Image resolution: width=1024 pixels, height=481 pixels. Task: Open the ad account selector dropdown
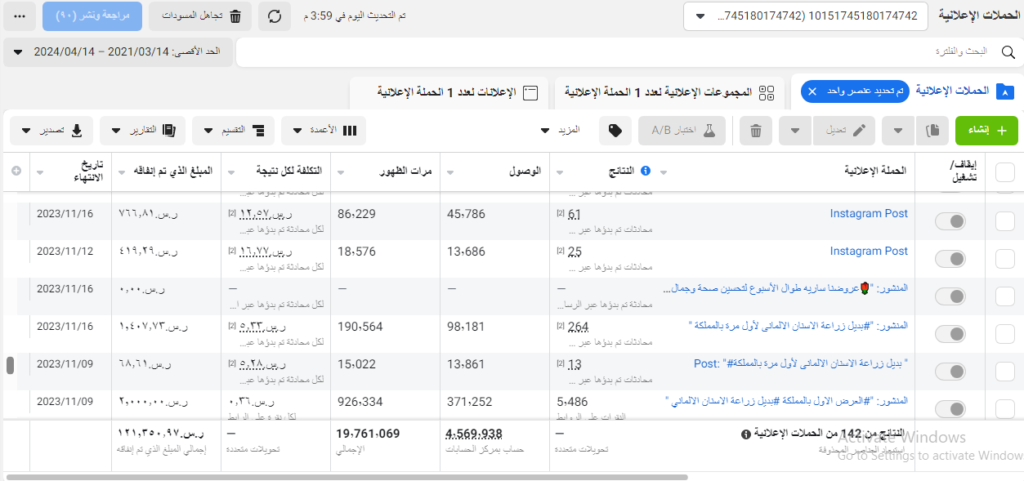point(805,17)
